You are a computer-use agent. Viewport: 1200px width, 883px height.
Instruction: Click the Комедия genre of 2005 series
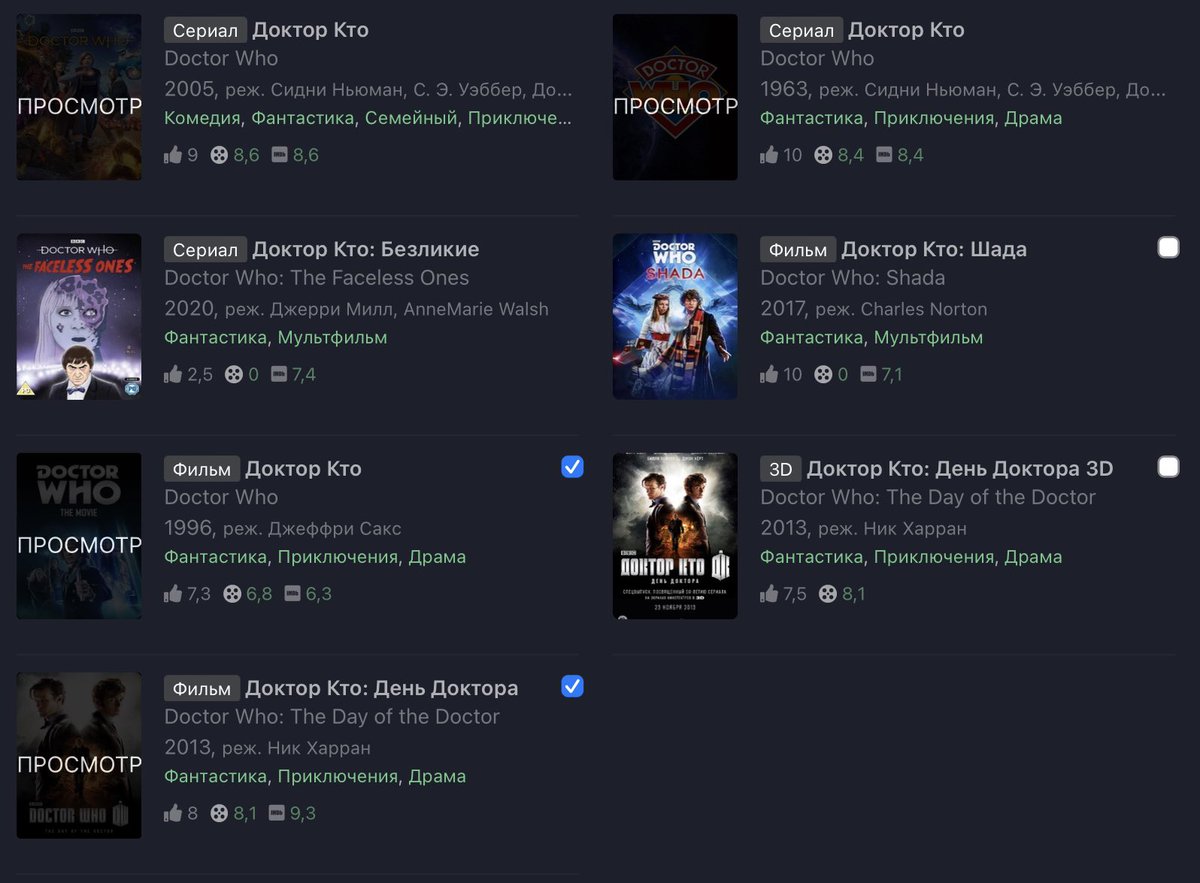tap(203, 118)
